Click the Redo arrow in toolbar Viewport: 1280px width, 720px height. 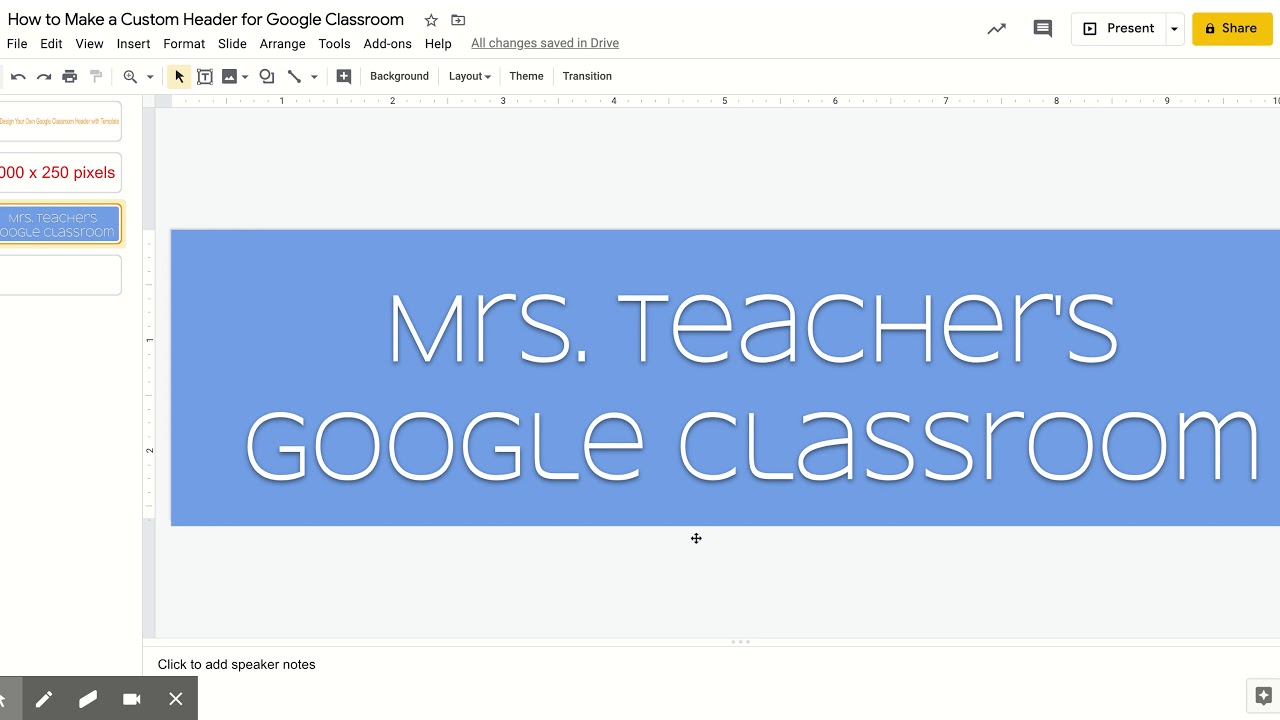point(44,76)
